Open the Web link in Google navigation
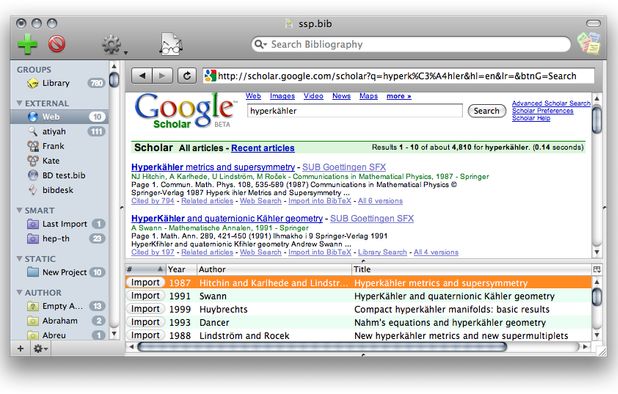Viewport: 618px width, 394px height. tap(253, 96)
